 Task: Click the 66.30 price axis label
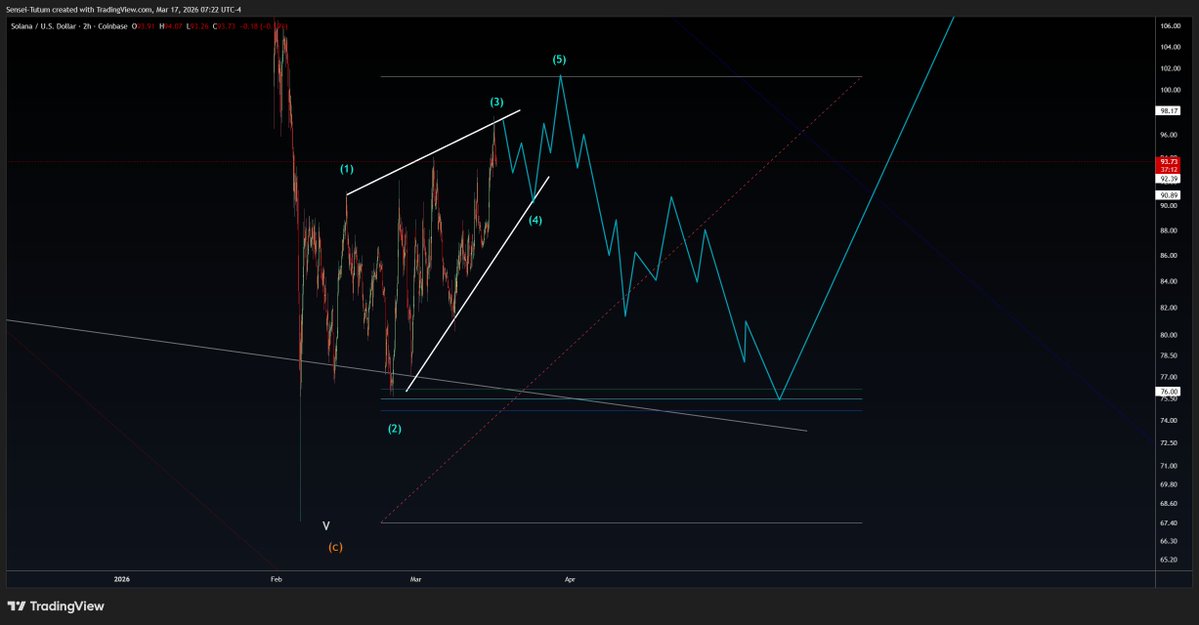click(1170, 542)
